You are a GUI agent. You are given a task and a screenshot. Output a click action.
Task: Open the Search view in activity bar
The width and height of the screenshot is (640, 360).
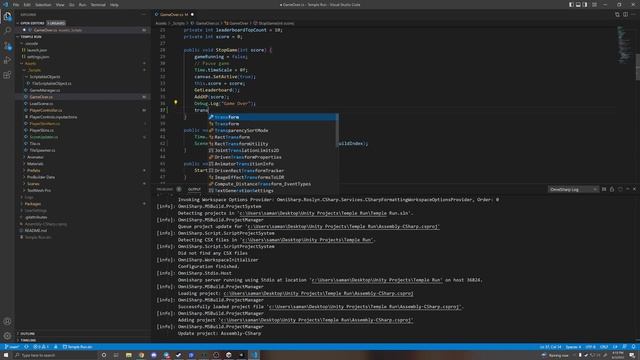[x=7, y=31]
